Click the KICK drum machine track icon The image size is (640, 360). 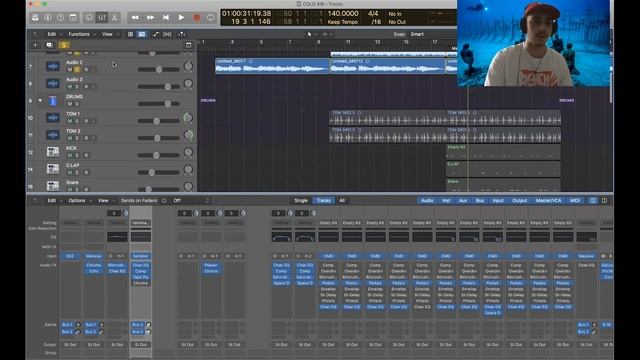tap(53, 152)
